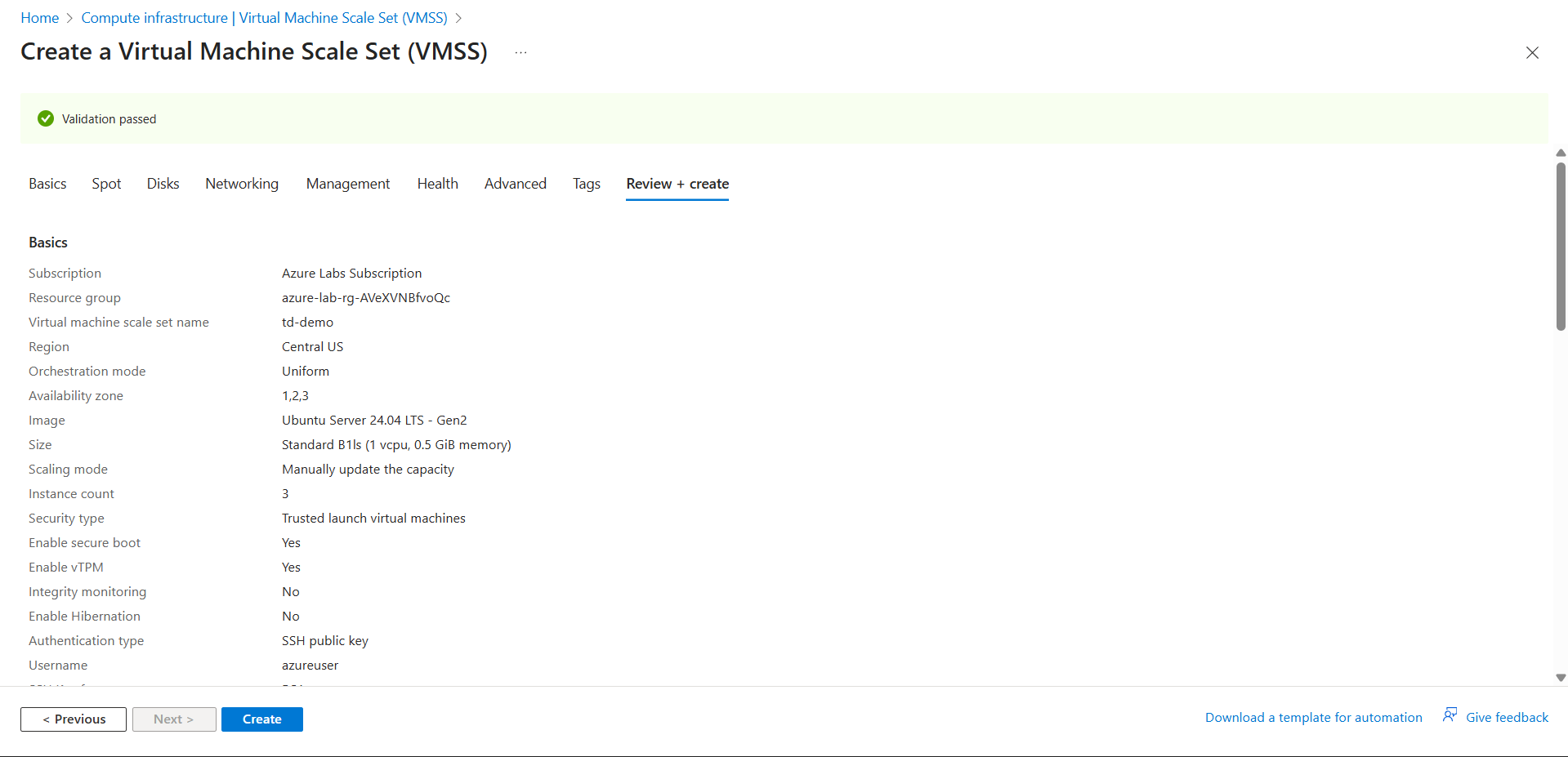Open the ellipsis more options menu
This screenshot has width=1568, height=757.
click(x=520, y=53)
